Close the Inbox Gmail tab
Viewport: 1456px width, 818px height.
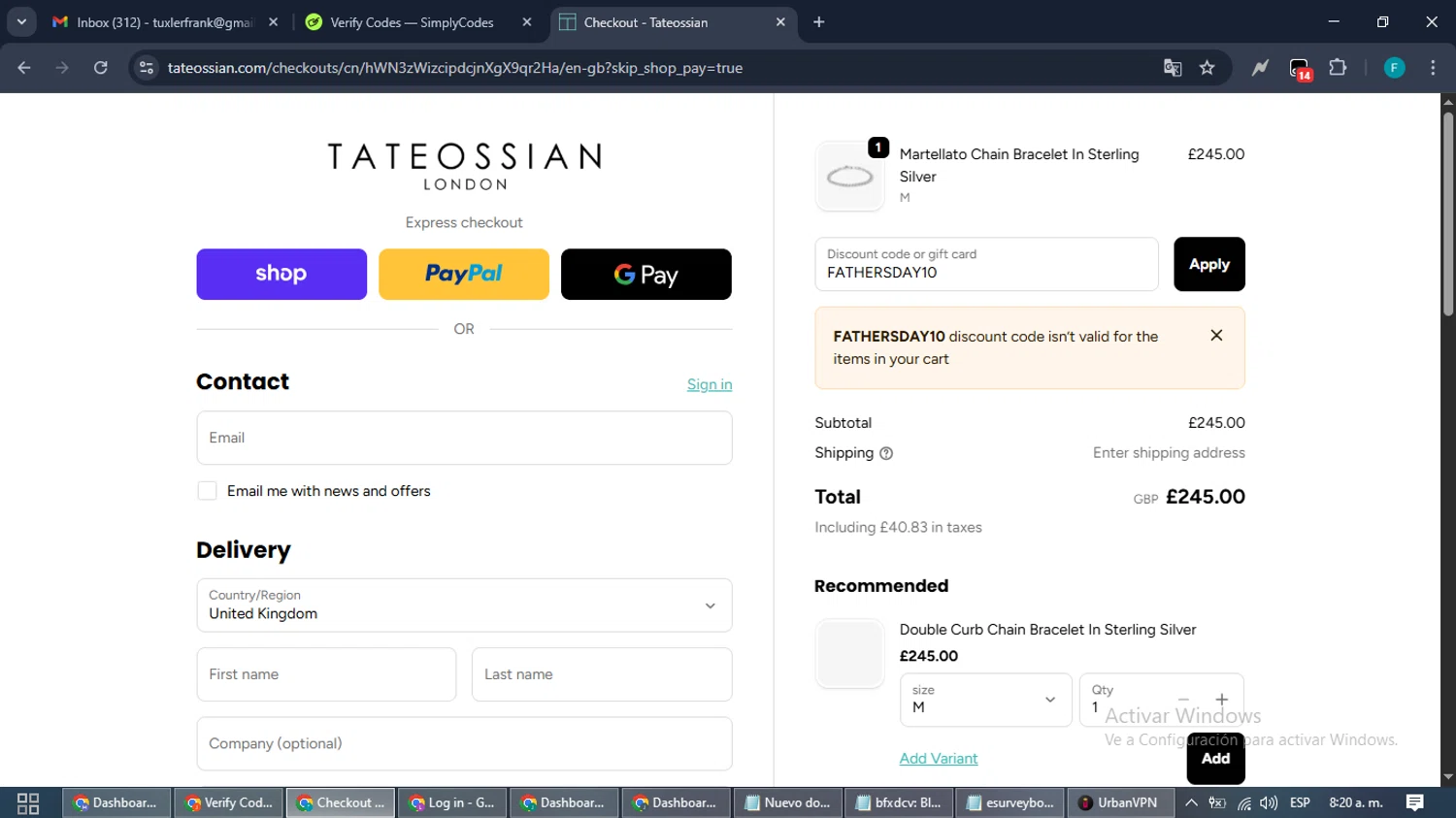pos(273,21)
